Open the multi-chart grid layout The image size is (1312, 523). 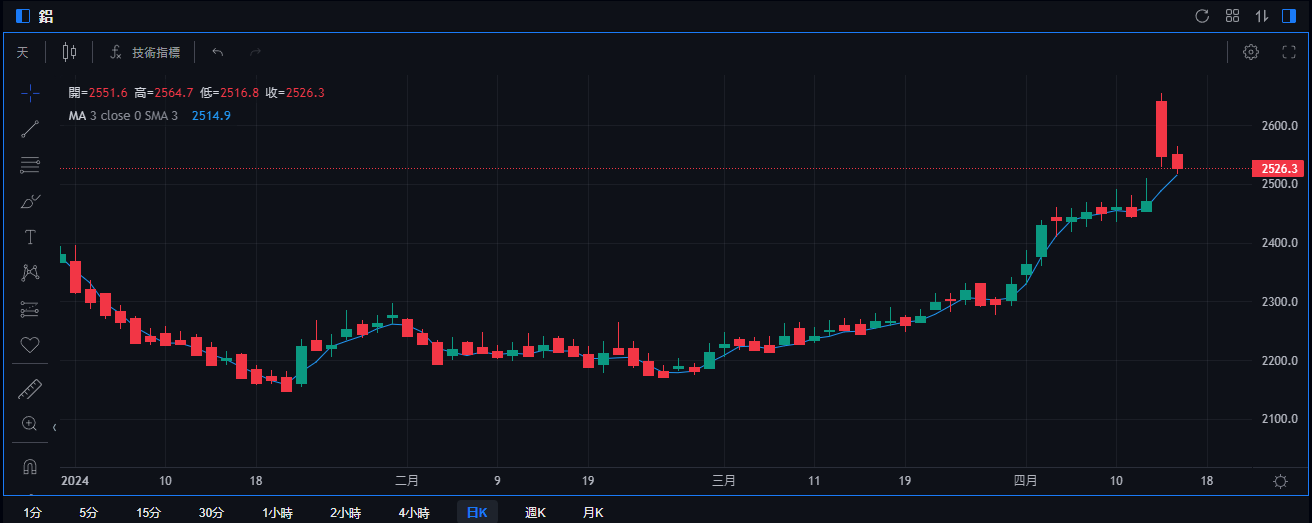pos(1232,16)
